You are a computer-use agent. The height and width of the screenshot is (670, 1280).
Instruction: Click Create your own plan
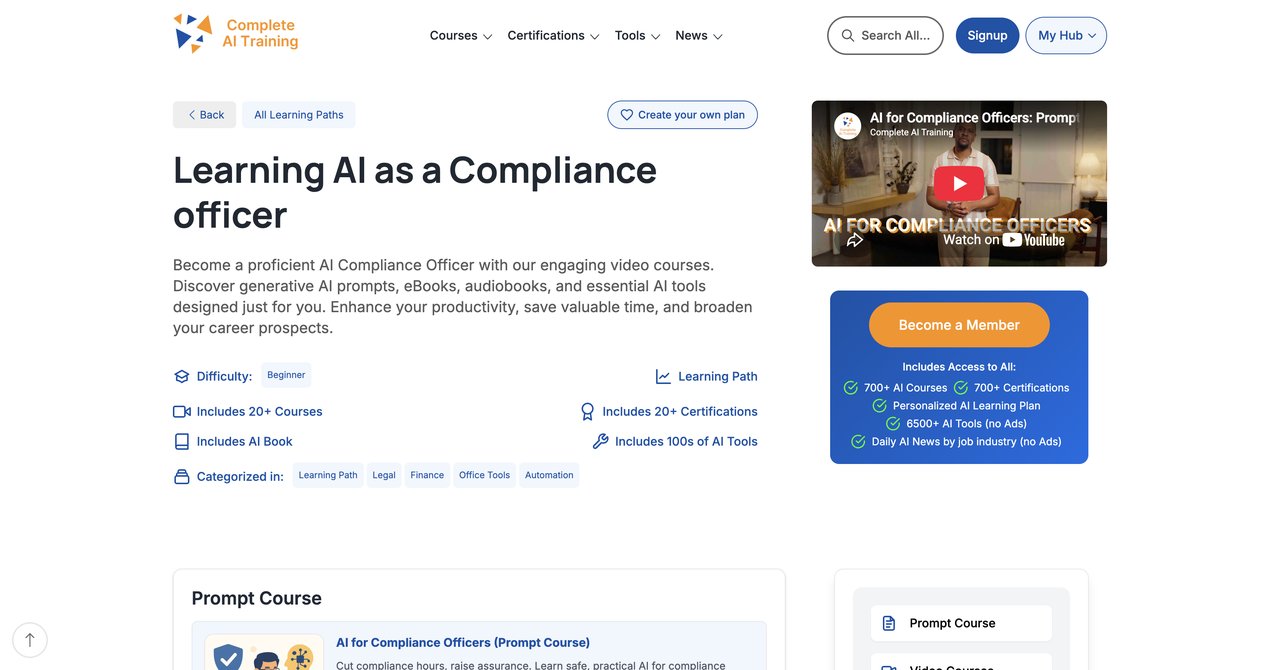683,115
